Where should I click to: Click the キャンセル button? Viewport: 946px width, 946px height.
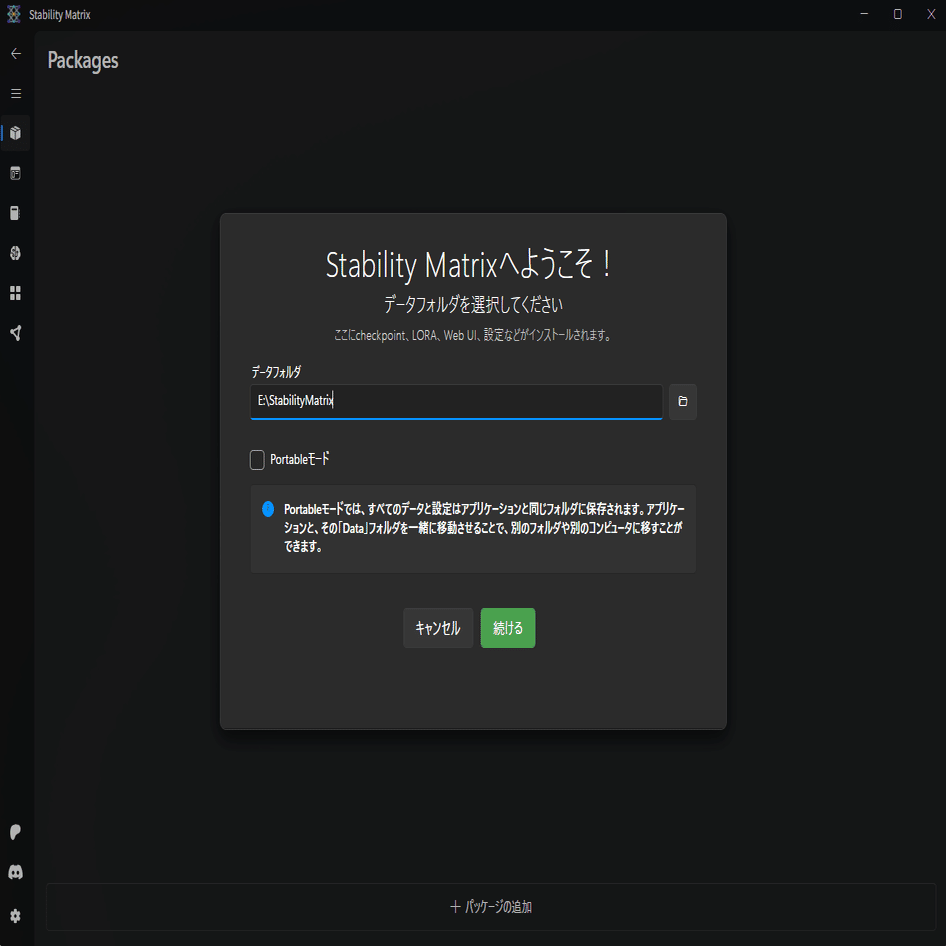click(x=438, y=628)
